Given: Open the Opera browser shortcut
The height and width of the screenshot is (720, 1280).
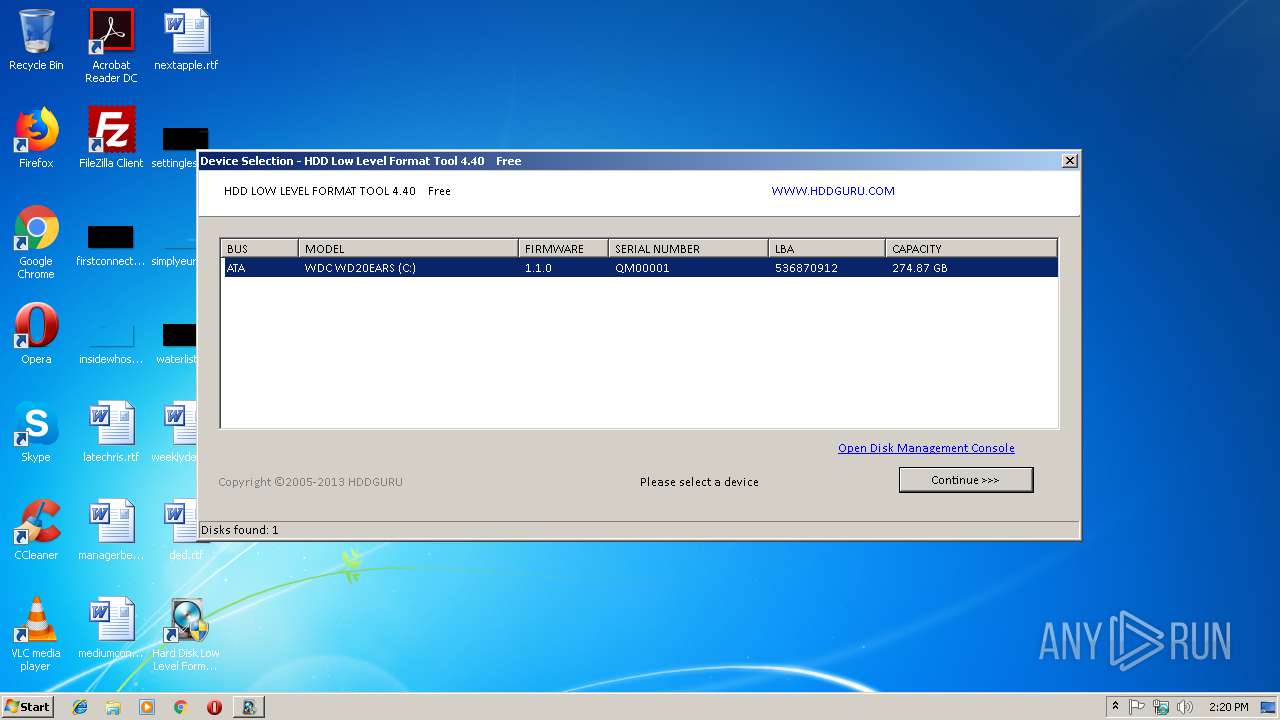Looking at the screenshot, I should [36, 334].
